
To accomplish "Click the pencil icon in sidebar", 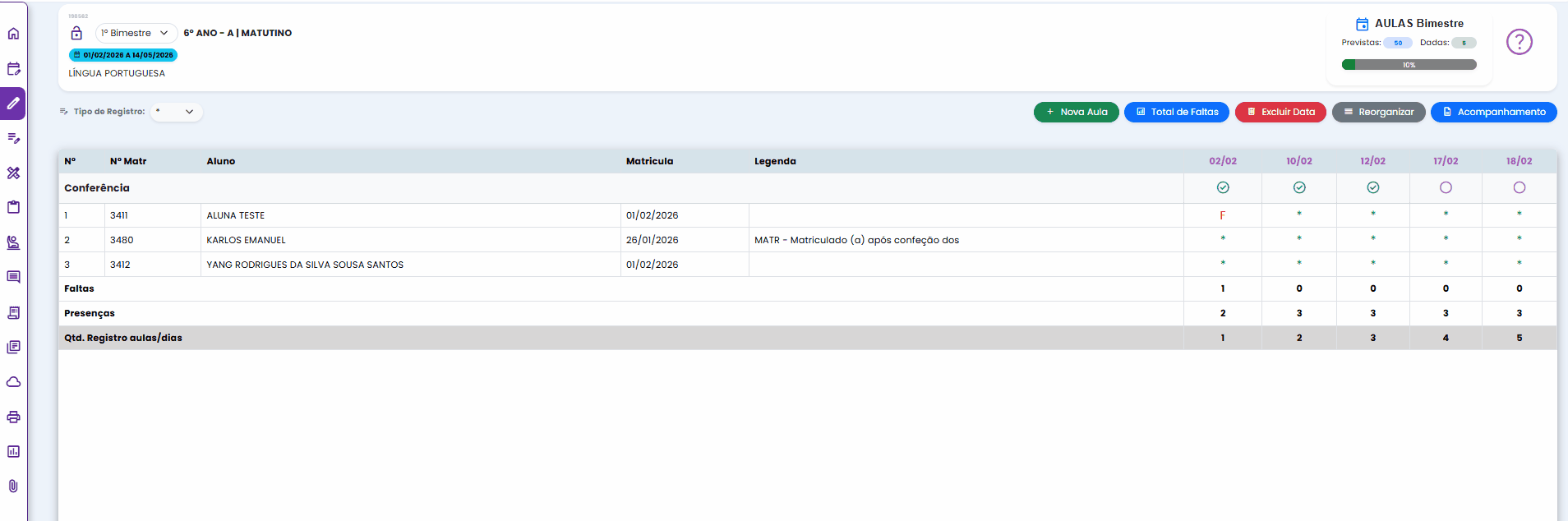I will pos(13,104).
